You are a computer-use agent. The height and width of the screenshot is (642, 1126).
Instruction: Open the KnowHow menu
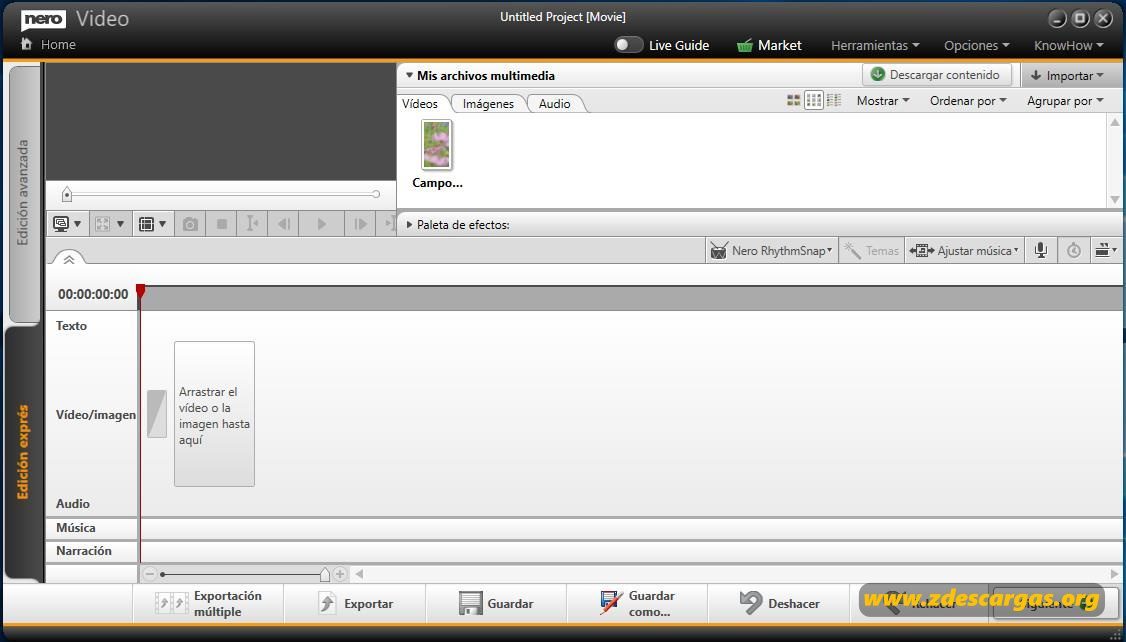click(1069, 45)
